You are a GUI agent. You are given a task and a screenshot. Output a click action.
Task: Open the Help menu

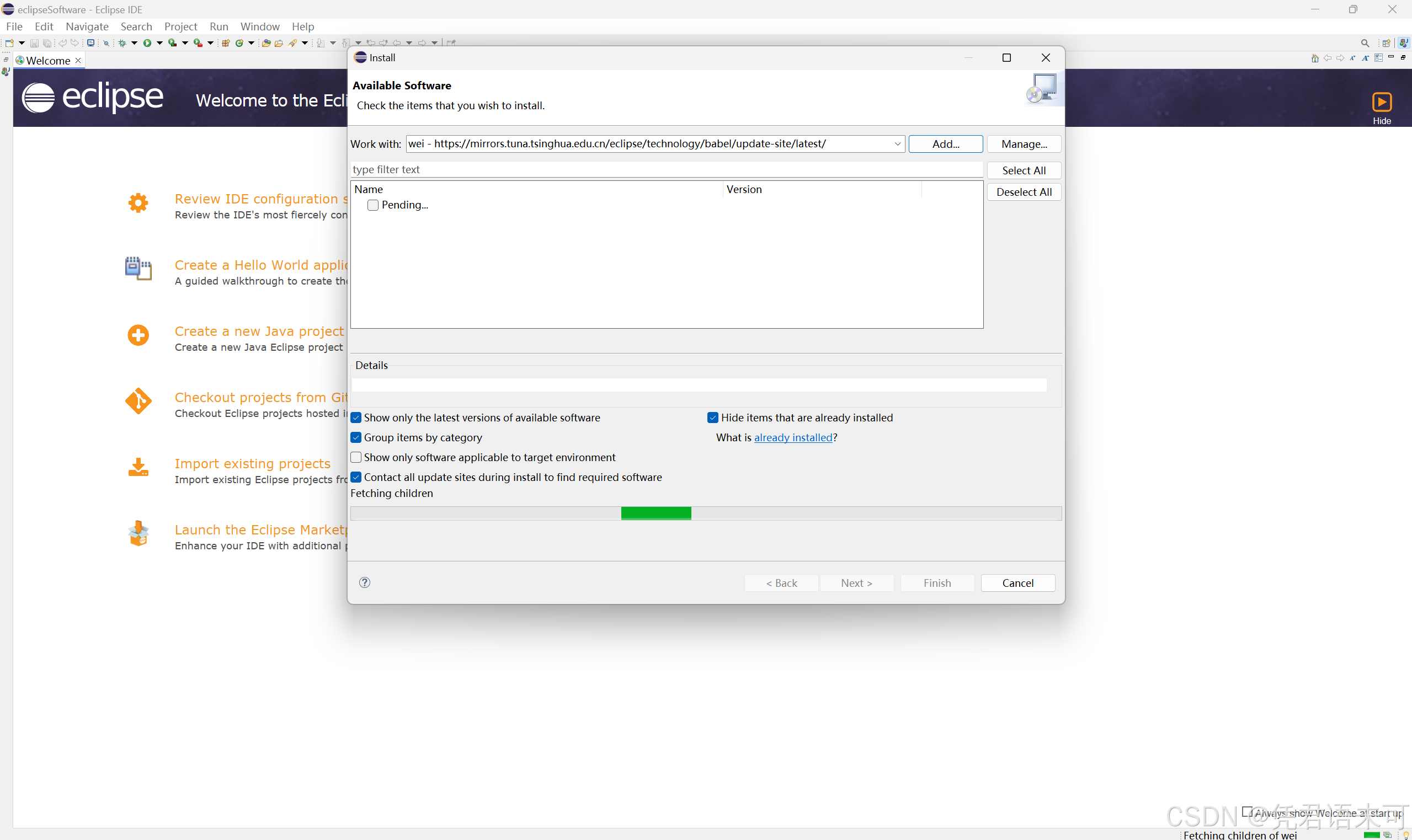click(303, 26)
